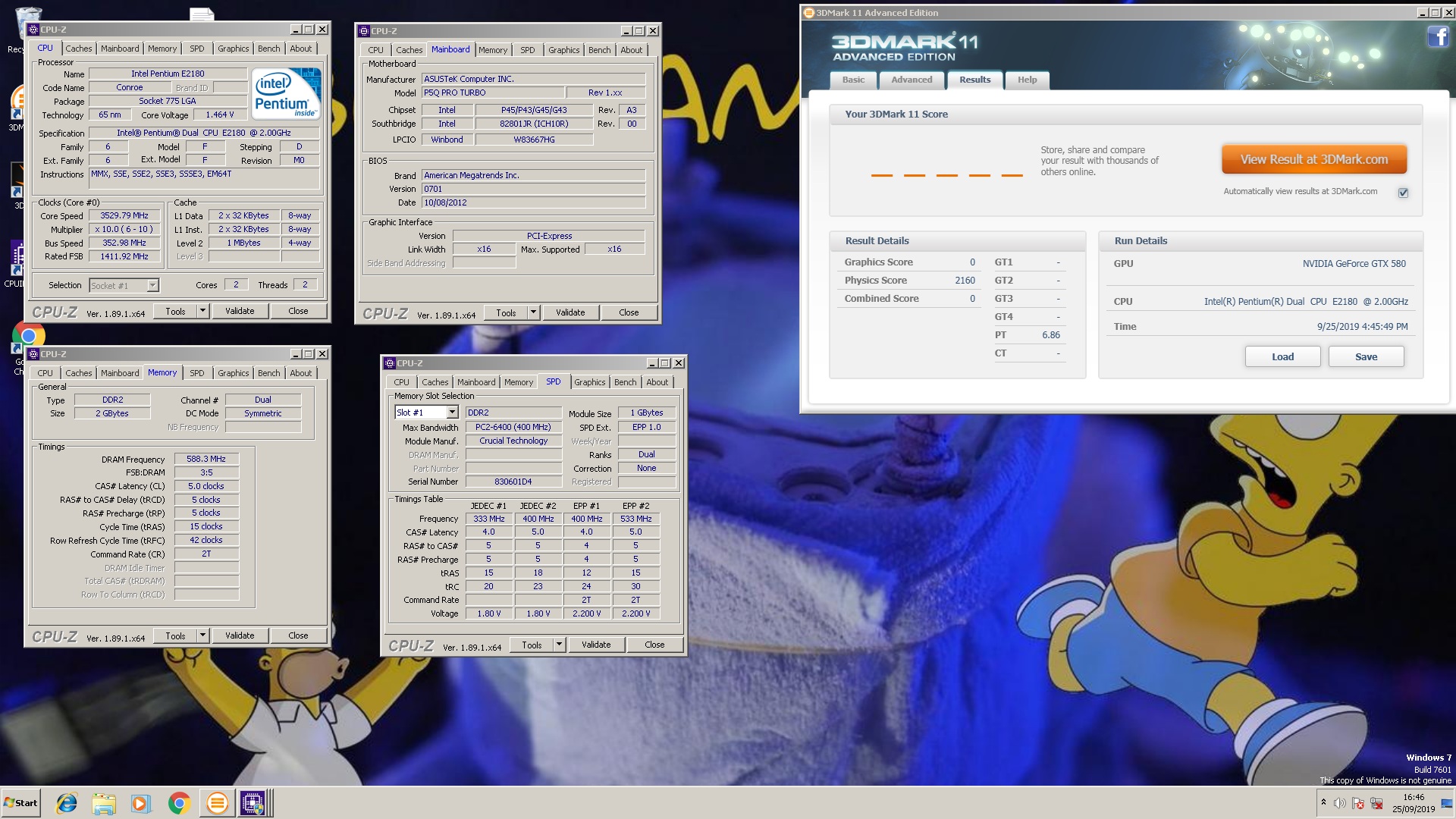Click the processor name field Intel Pentium E2180
The width and height of the screenshot is (1456, 819).
[x=168, y=74]
